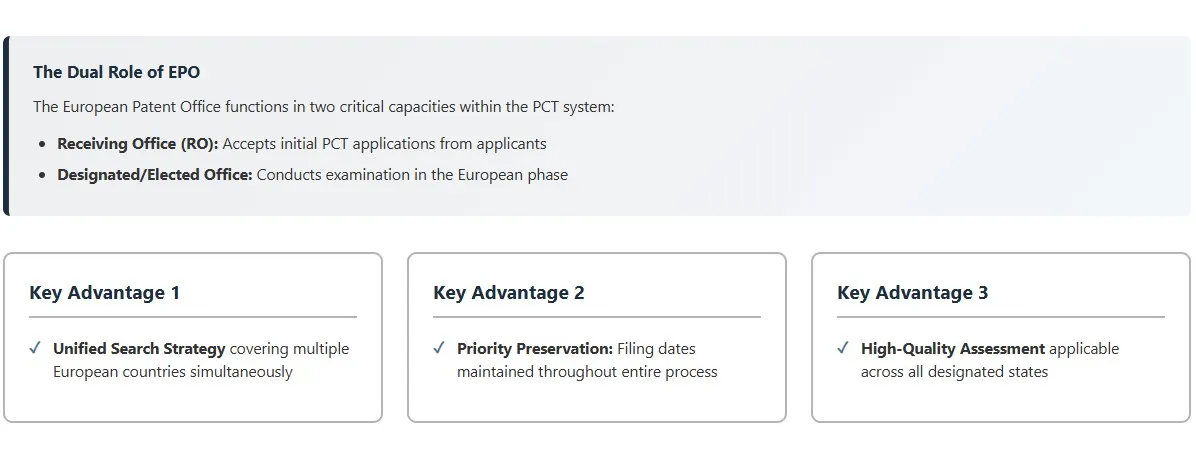Click "maintained throughout entire process" in the second card
This screenshot has height=454, width=1196.
(x=587, y=372)
